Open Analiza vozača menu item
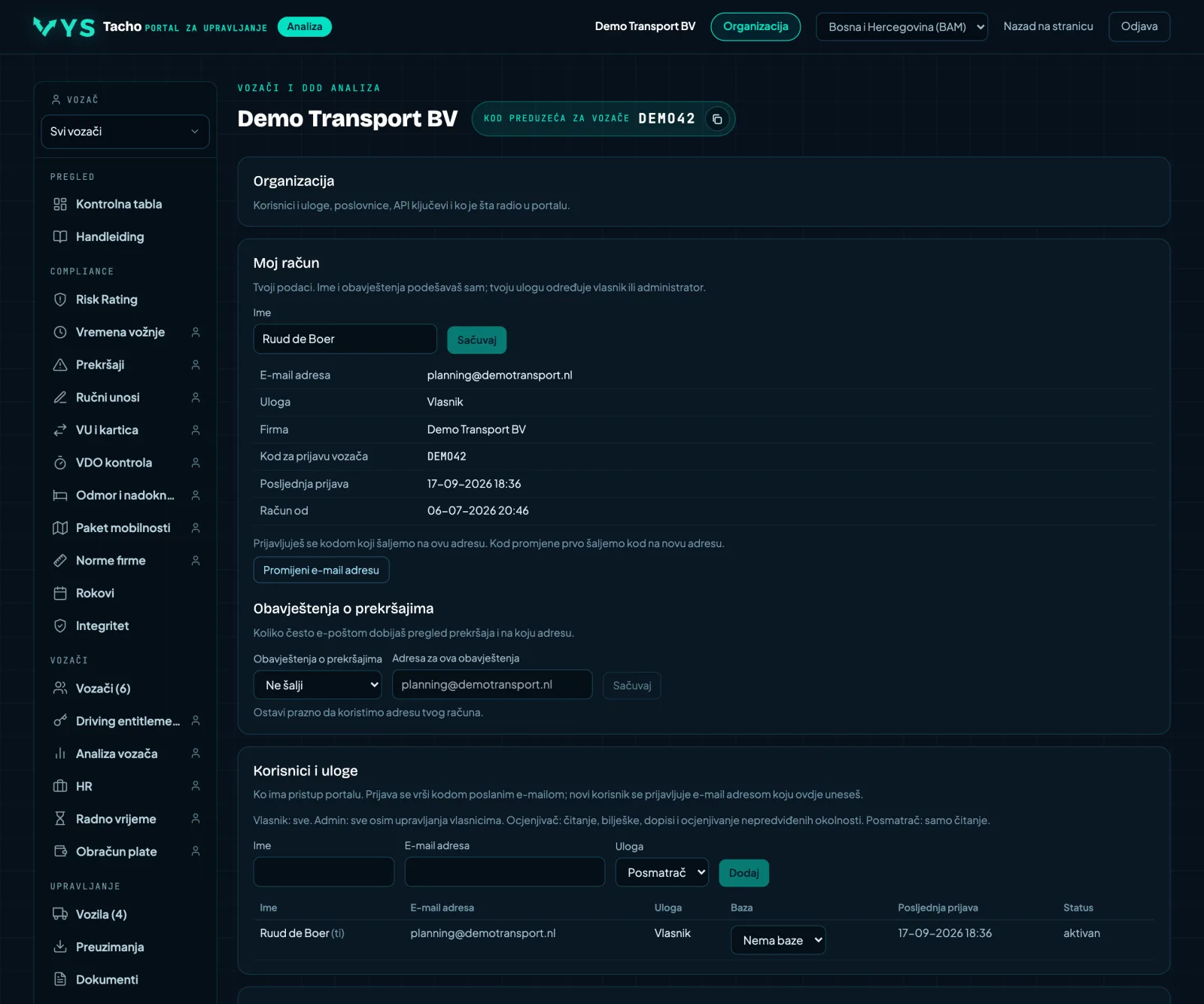This screenshot has width=1204, height=1004. [117, 753]
